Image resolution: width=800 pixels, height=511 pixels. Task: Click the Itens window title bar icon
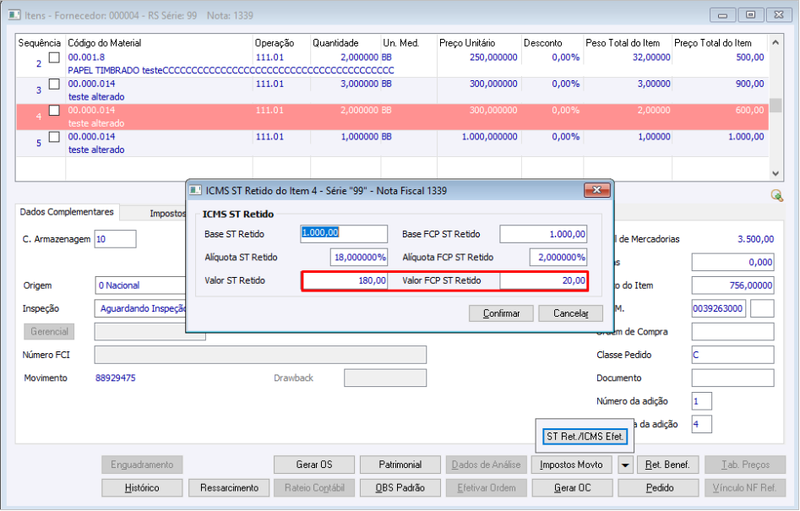pyautogui.click(x=14, y=15)
